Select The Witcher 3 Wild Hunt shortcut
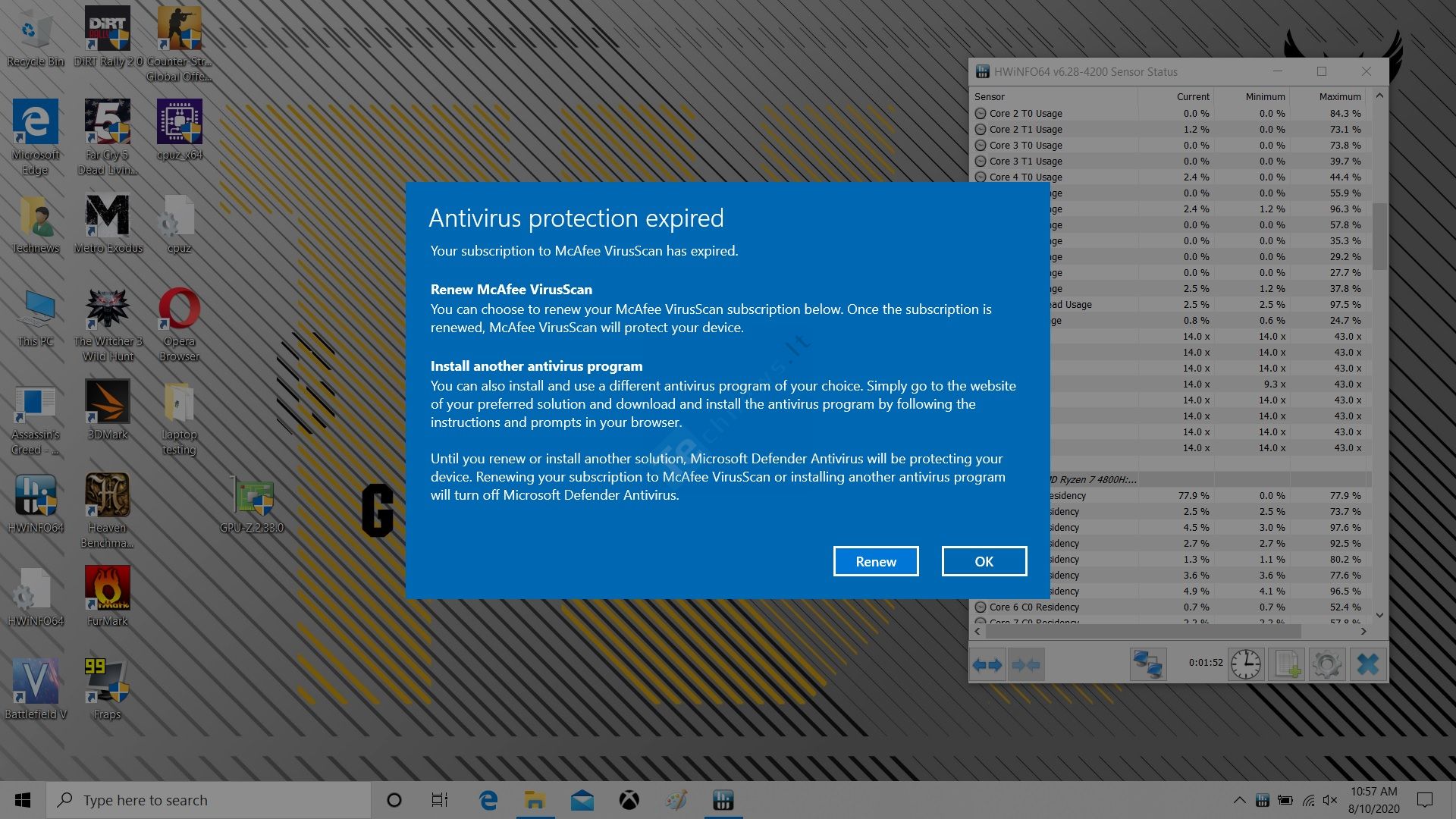1456x819 pixels. 108,325
